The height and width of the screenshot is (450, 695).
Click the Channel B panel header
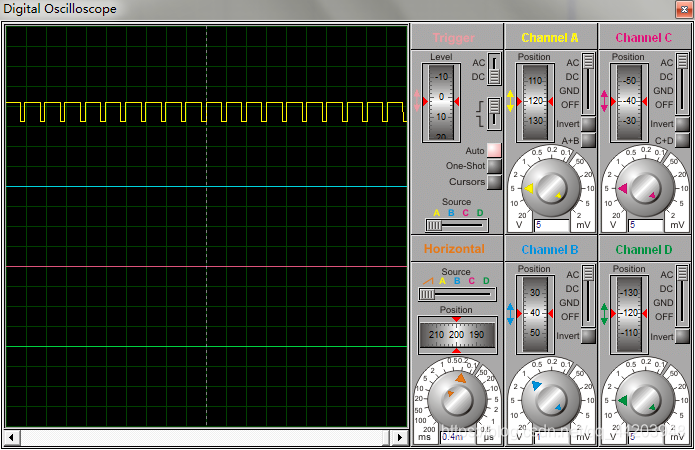(x=551, y=249)
